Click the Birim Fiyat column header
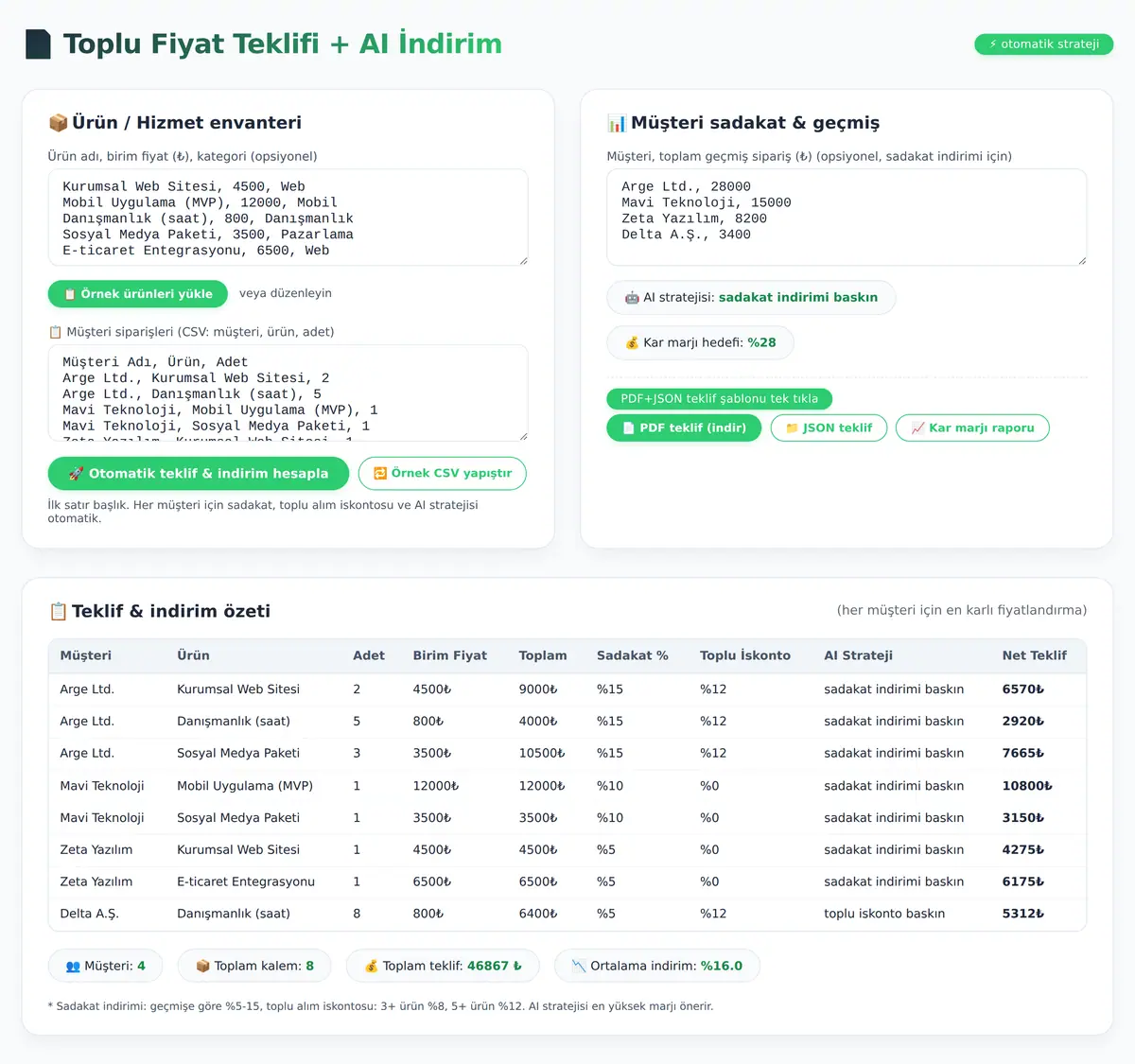 coord(450,655)
